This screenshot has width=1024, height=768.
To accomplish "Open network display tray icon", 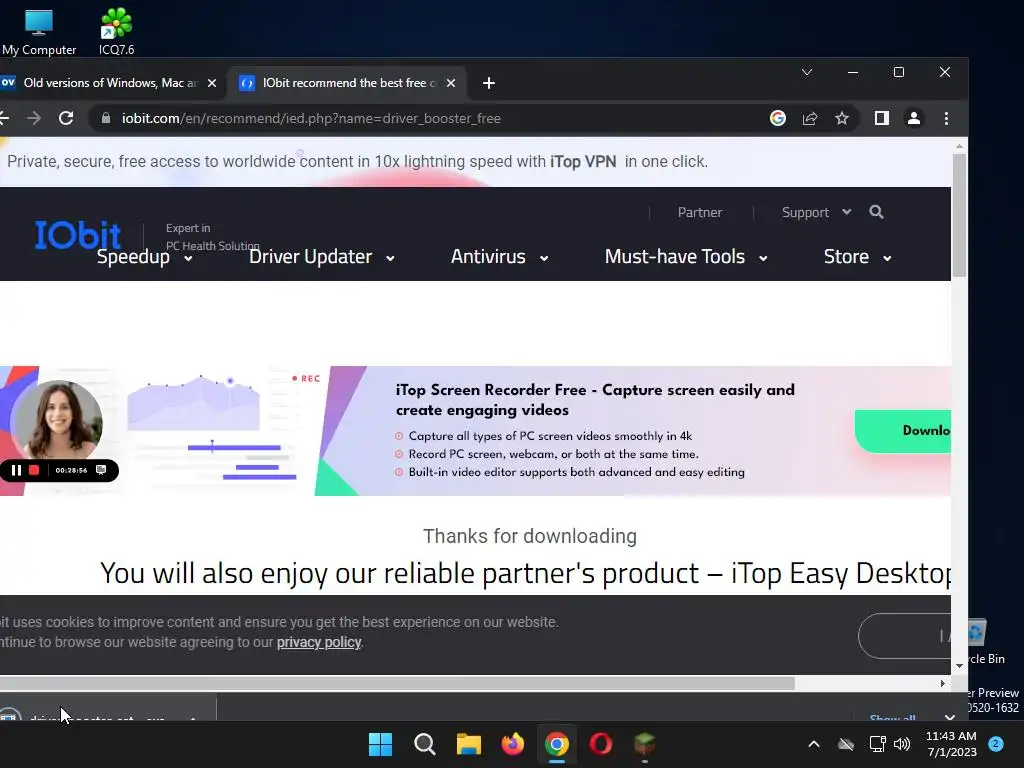I will 877,744.
